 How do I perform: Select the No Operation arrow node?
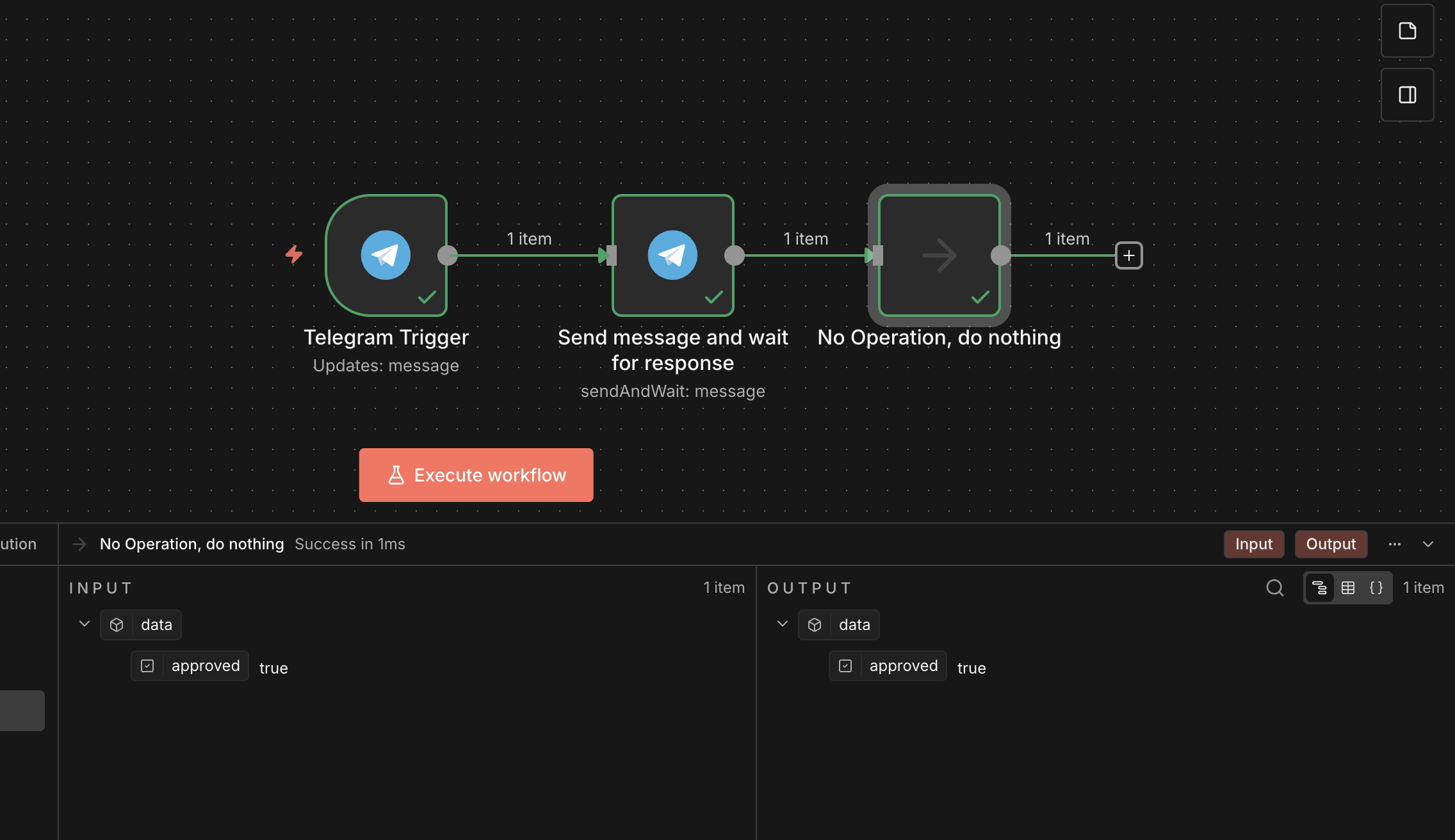click(939, 255)
